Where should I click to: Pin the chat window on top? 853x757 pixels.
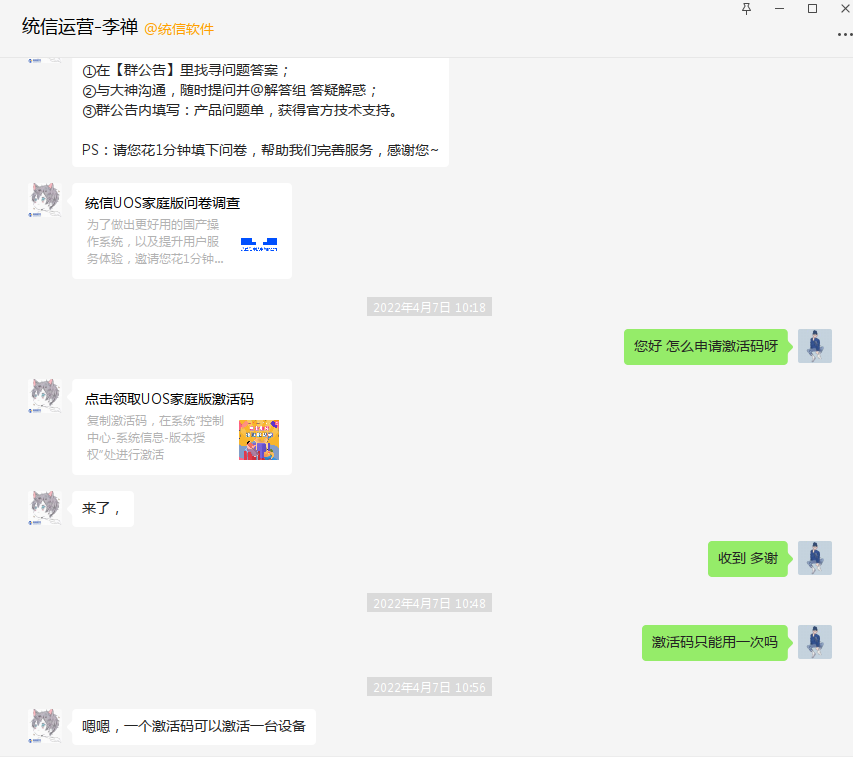[746, 9]
